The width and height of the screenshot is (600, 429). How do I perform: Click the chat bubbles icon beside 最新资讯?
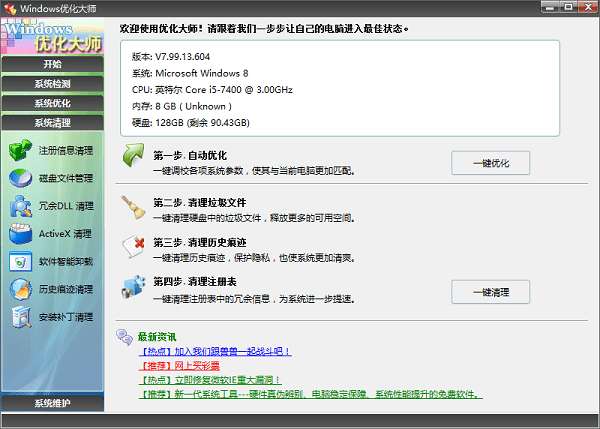(124, 337)
